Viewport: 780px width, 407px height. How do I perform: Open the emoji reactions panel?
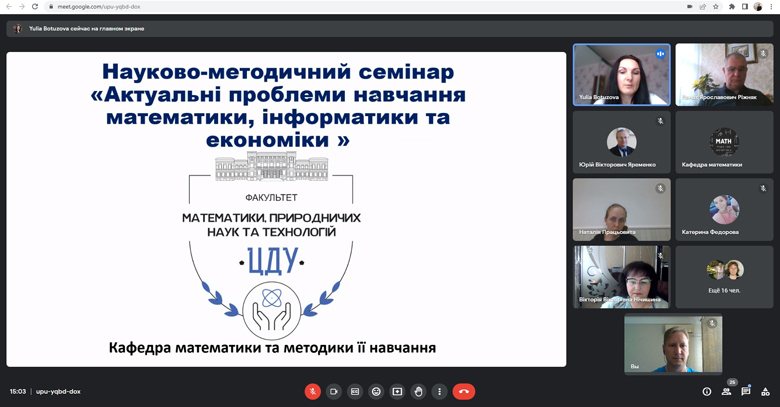[x=376, y=392]
